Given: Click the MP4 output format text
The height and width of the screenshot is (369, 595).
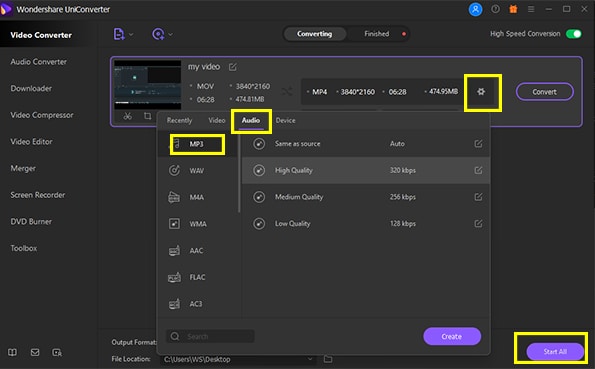Looking at the screenshot, I should (x=320, y=92).
